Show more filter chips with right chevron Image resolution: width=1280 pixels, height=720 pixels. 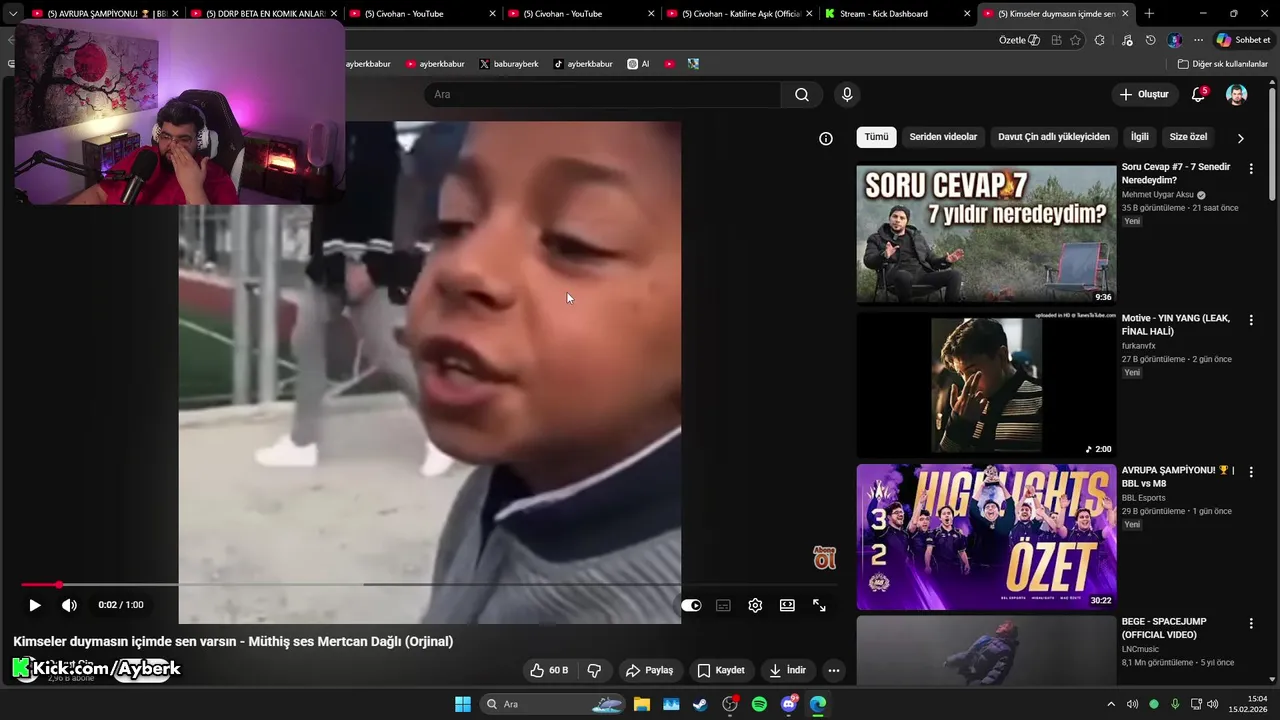click(1241, 138)
